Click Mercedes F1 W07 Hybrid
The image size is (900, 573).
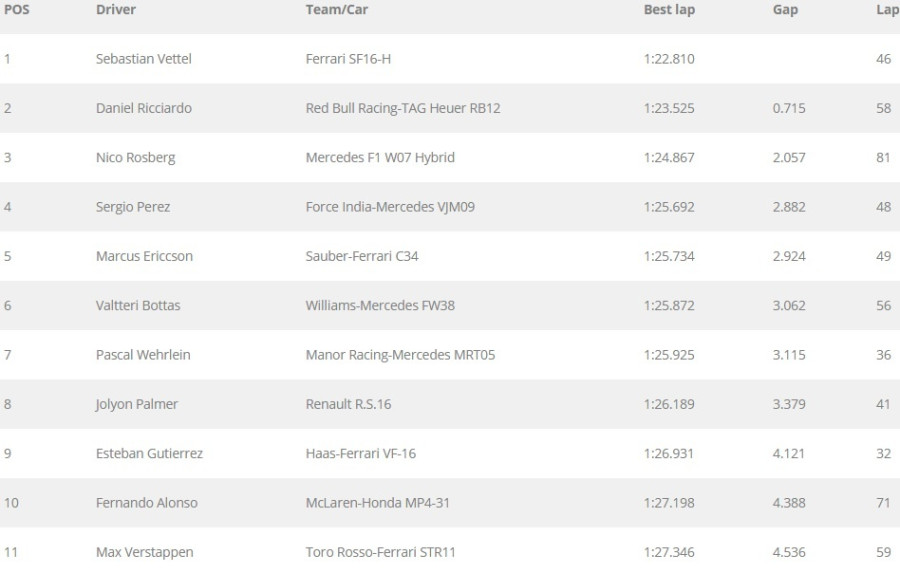coord(380,158)
